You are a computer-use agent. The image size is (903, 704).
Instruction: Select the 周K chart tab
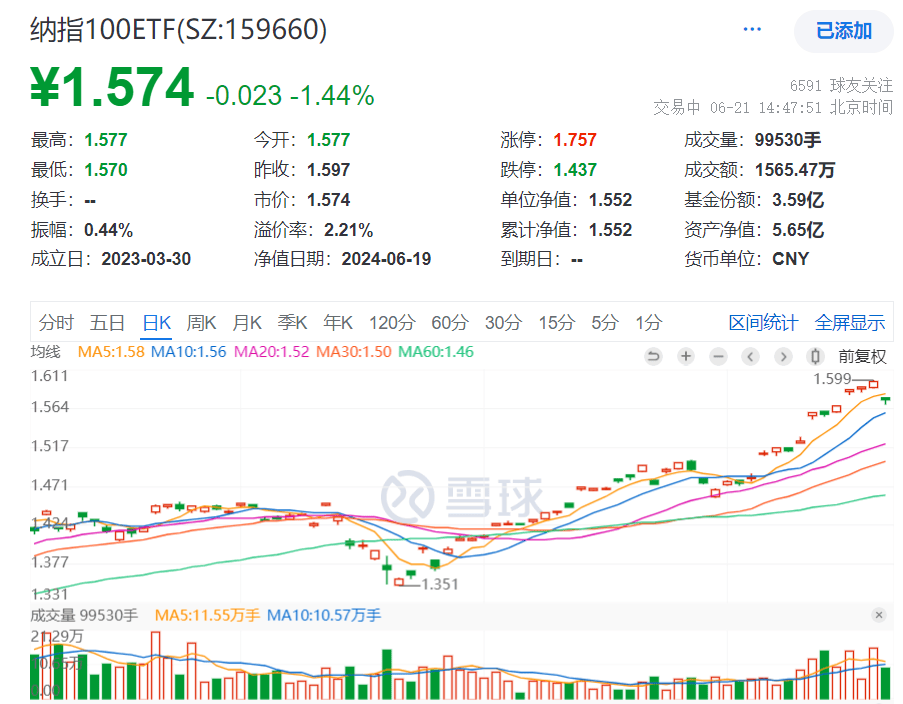tap(201, 323)
